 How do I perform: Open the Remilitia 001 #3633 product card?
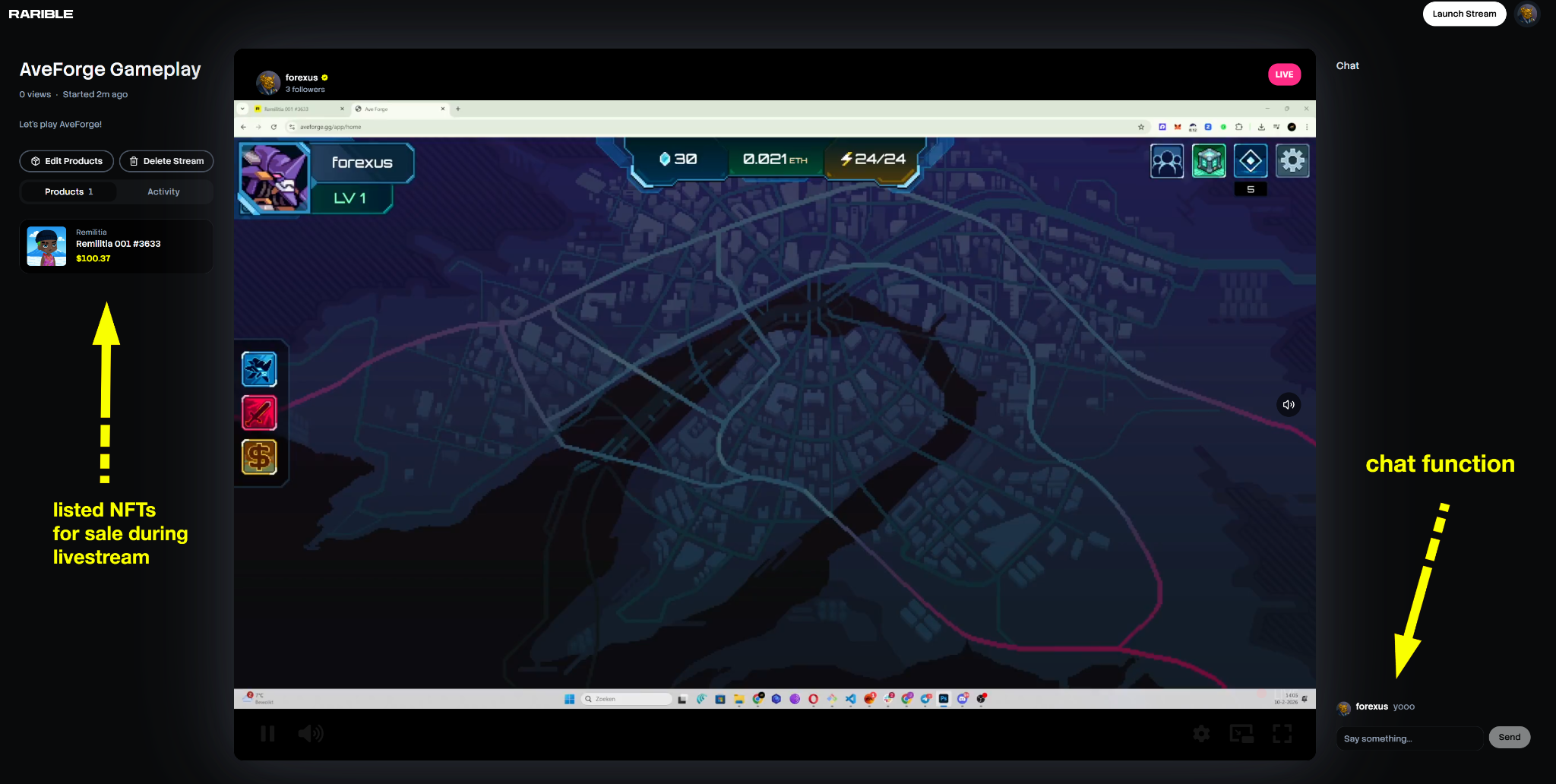pos(116,246)
